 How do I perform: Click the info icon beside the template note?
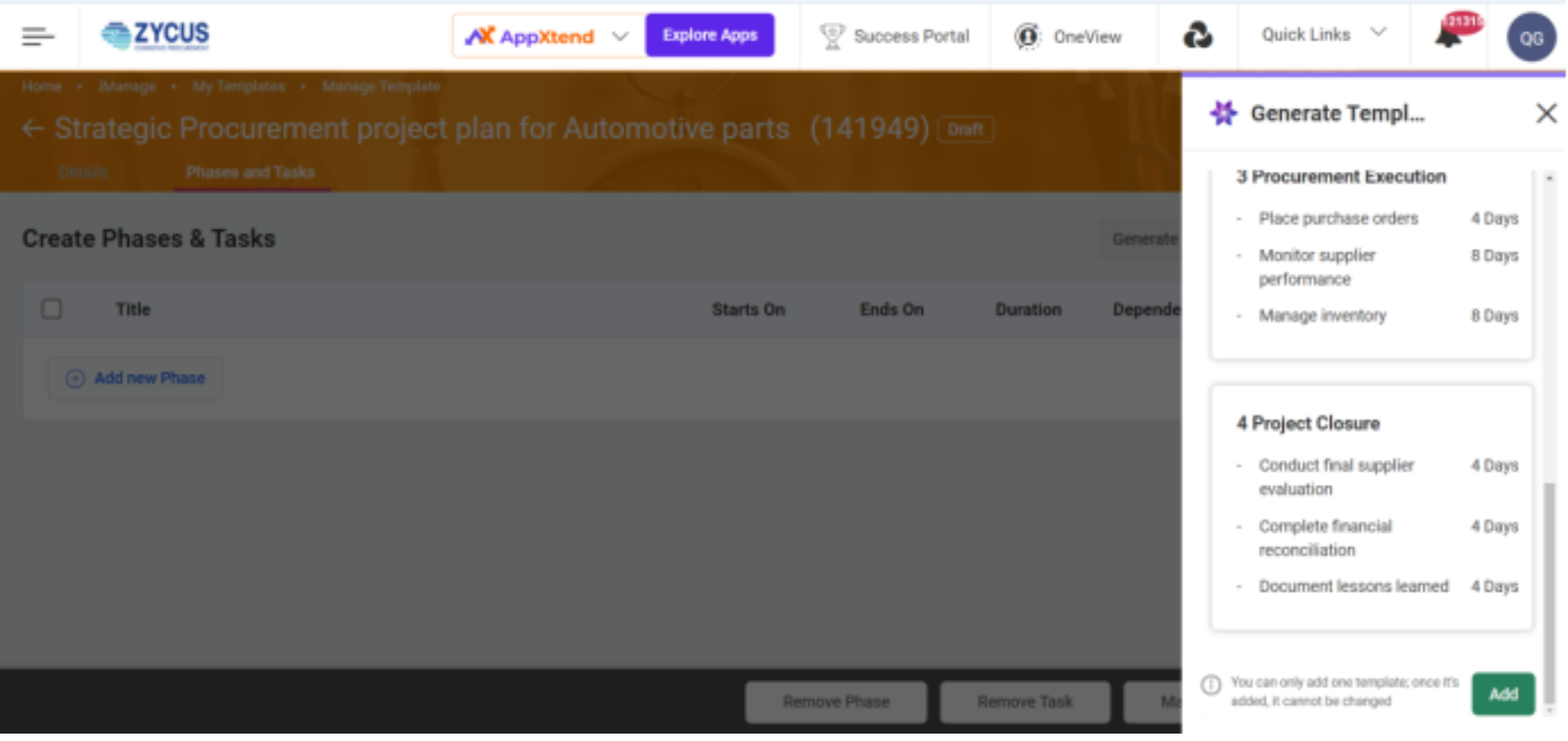[1210, 685]
